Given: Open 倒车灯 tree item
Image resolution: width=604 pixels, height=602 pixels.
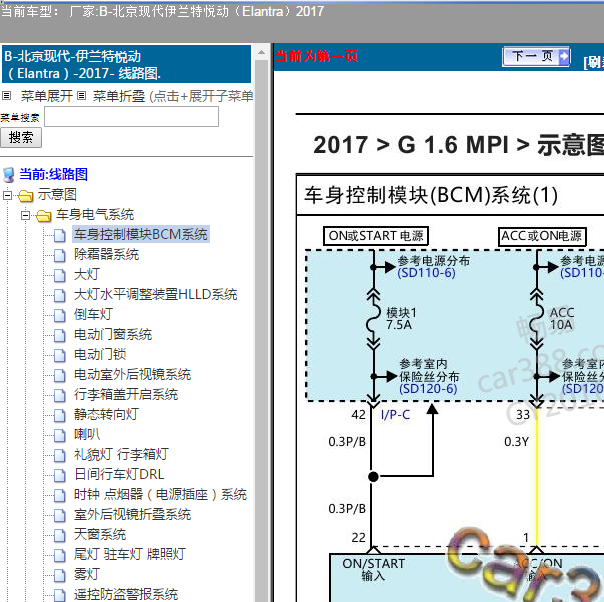Looking at the screenshot, I should 93,314.
